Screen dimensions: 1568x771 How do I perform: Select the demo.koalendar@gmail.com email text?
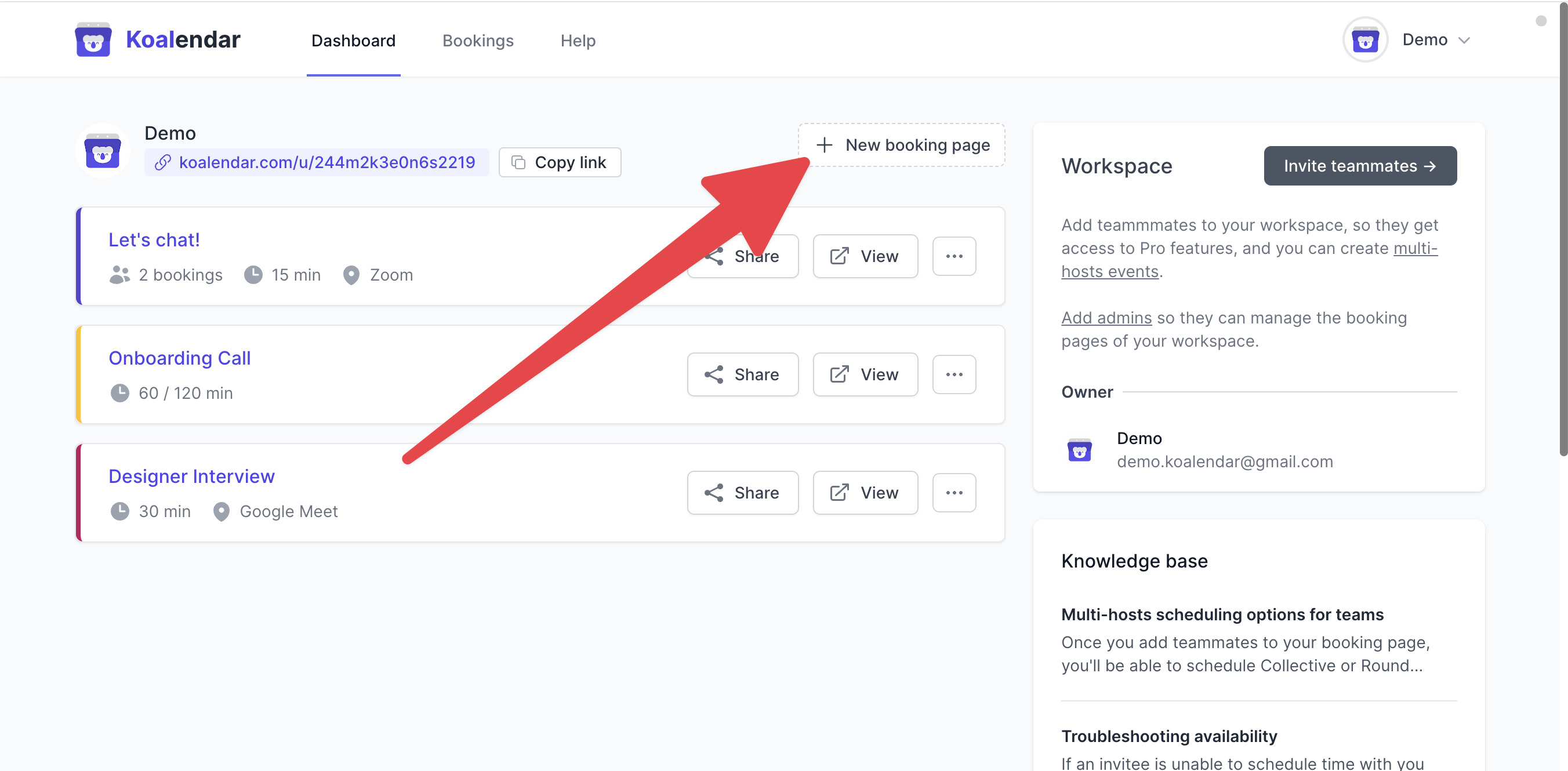click(1225, 461)
